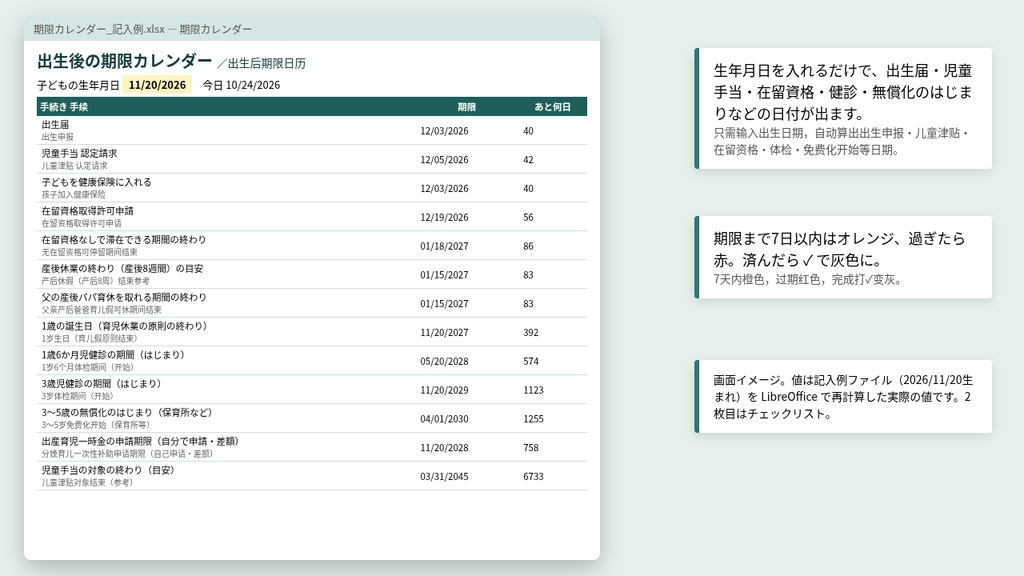Click 83 in the 父の産後パパ育休 row
This screenshot has height=576, width=1024.
click(x=528, y=303)
